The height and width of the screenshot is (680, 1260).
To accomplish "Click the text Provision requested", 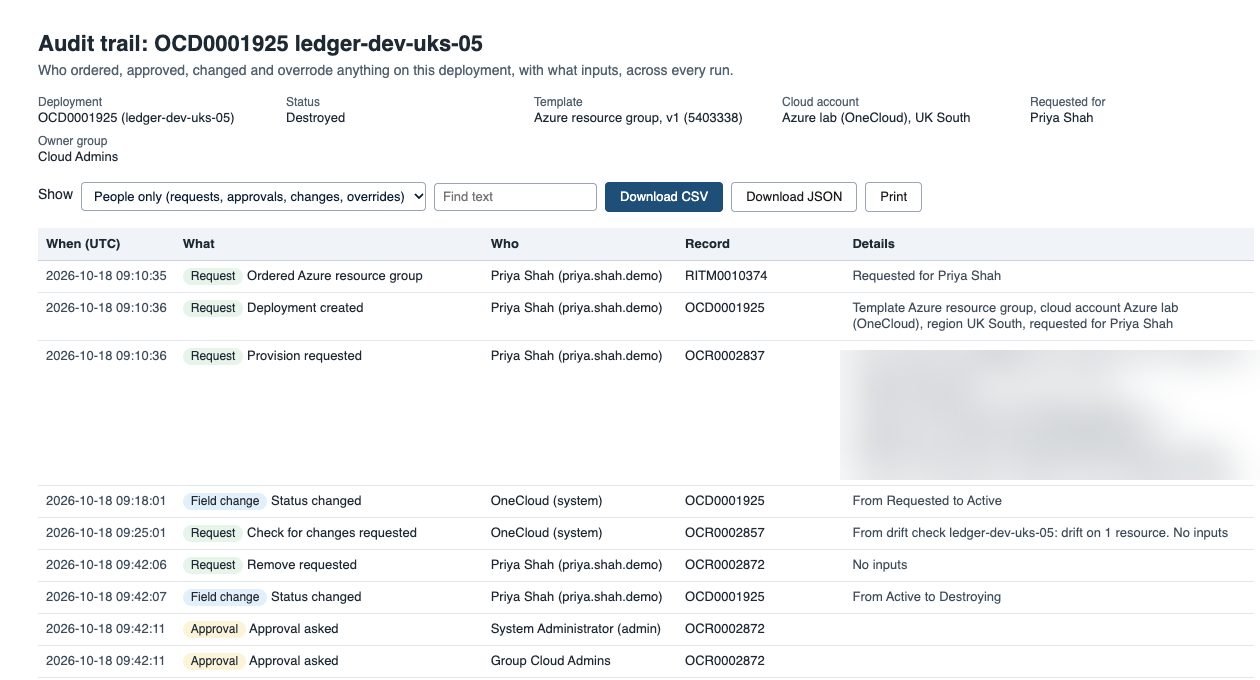I will [x=304, y=356].
